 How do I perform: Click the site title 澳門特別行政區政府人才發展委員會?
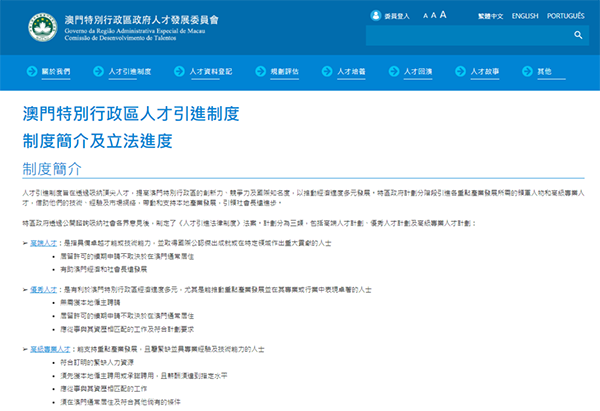point(142,20)
